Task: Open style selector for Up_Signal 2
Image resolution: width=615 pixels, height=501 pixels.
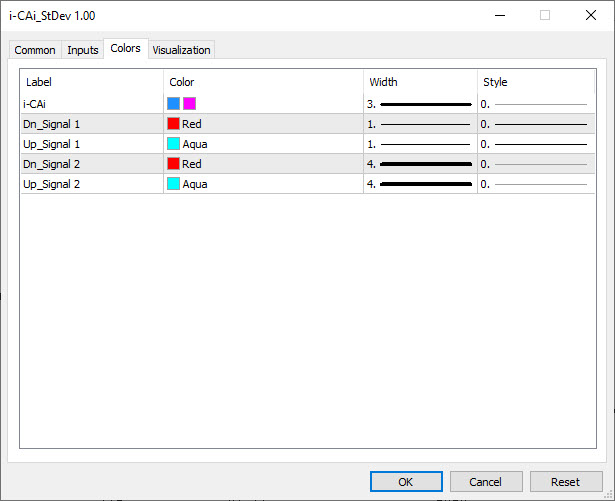Action: pos(536,184)
